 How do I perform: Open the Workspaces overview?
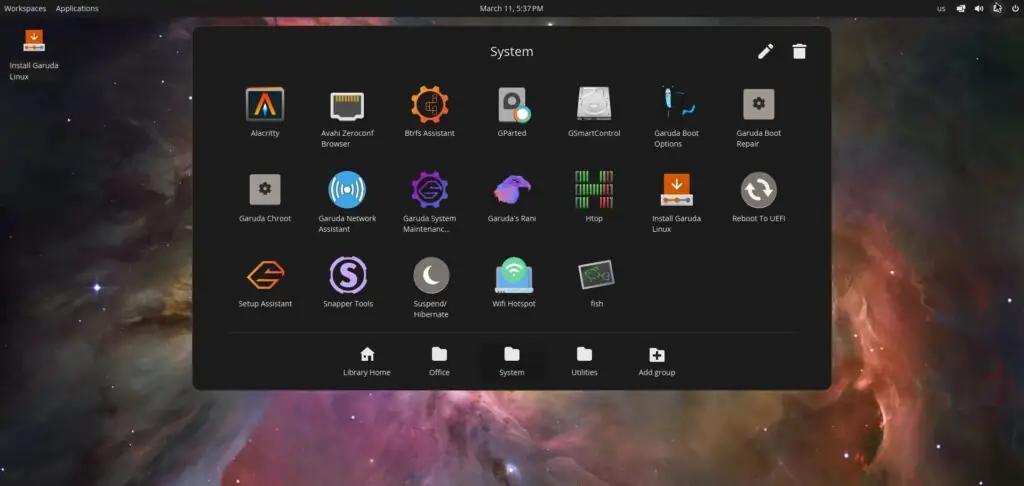click(x=25, y=8)
